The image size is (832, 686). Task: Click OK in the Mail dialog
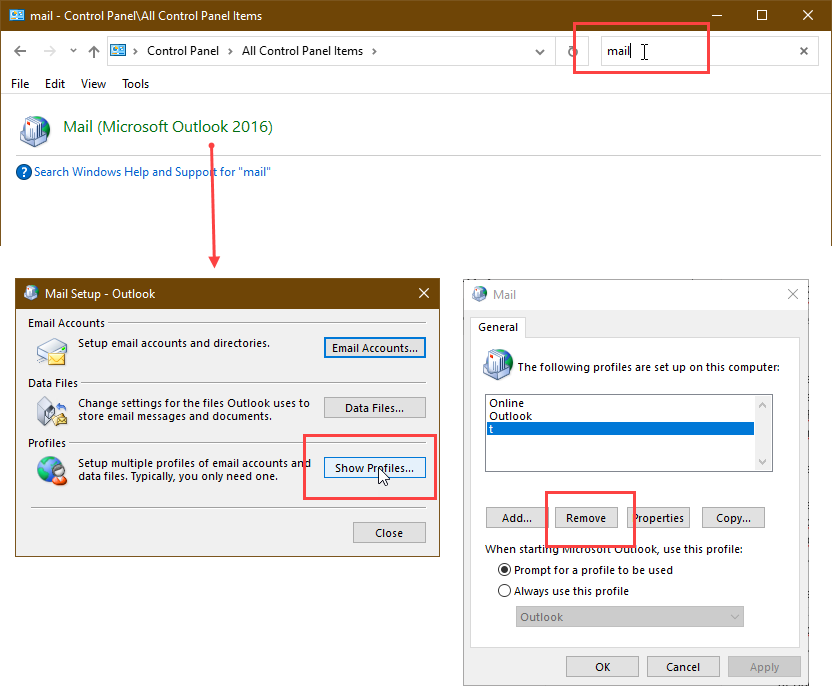pyautogui.click(x=602, y=667)
